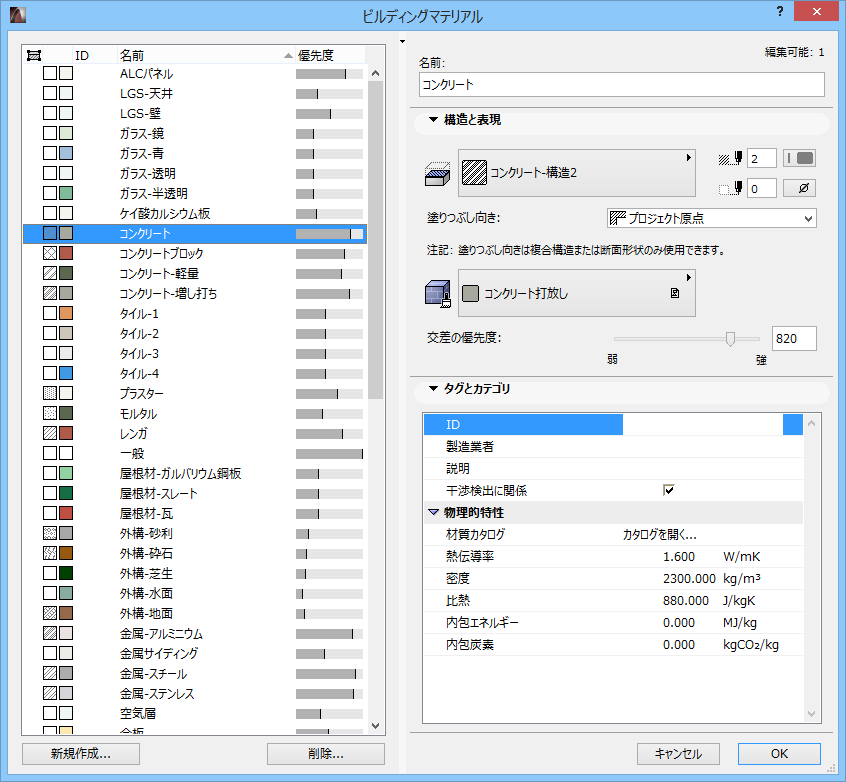This screenshot has width=846, height=782.
Task: Select 金属-アルミニウム in the material list
Action: pyautogui.click(x=195, y=633)
